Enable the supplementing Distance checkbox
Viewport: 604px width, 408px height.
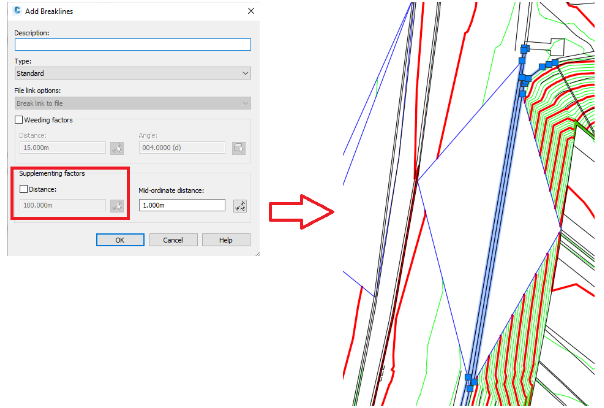point(24,189)
